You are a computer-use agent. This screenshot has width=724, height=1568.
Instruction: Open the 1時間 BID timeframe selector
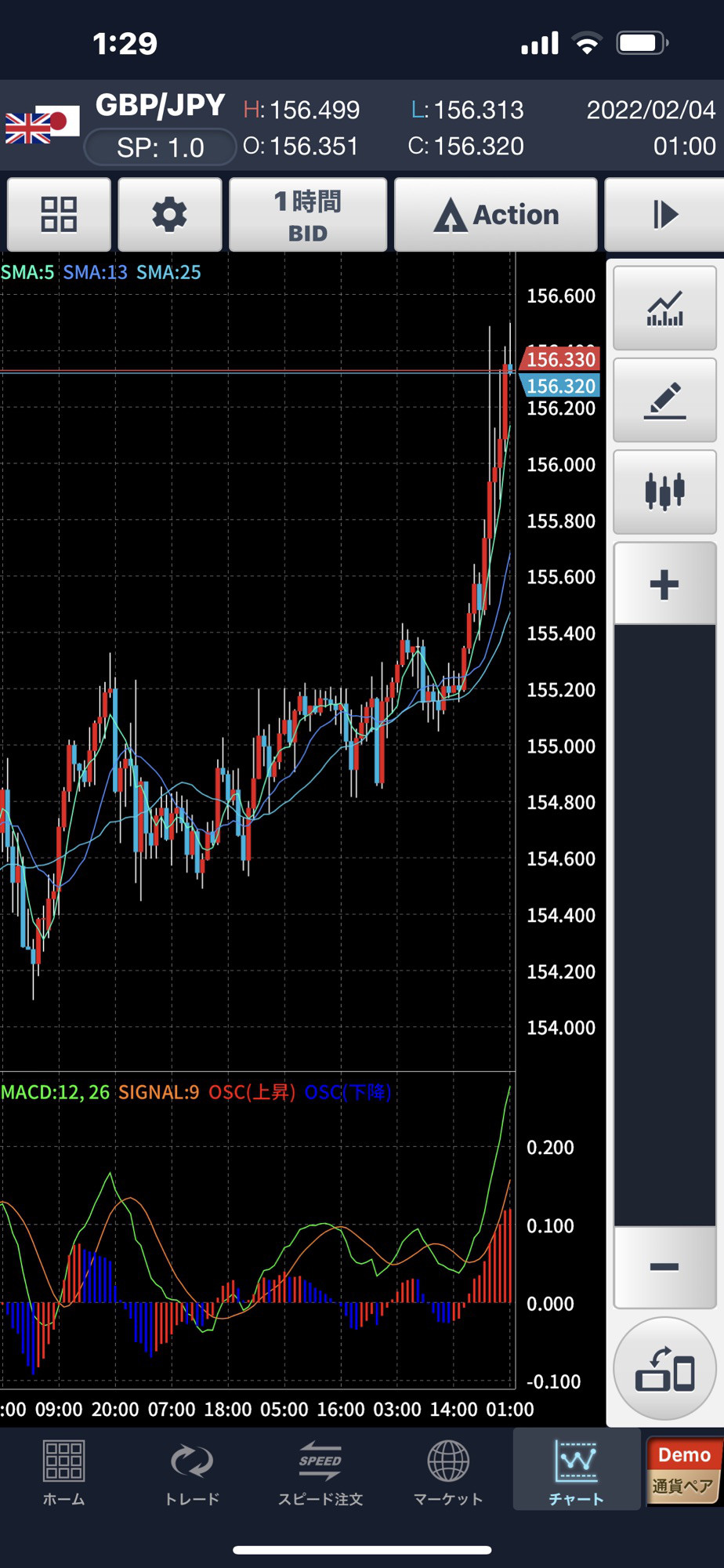(x=308, y=214)
